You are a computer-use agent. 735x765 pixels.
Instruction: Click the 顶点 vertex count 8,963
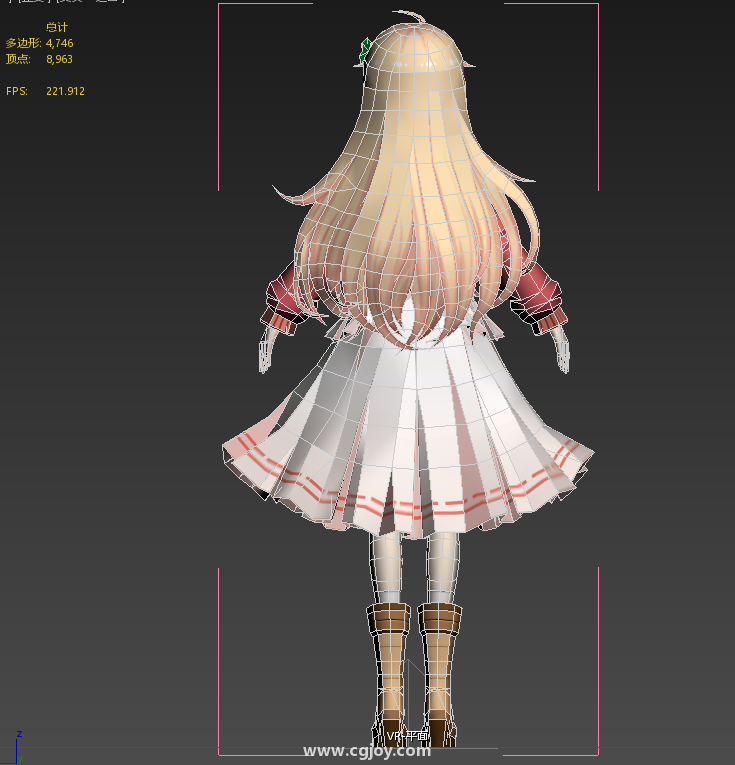click(59, 59)
